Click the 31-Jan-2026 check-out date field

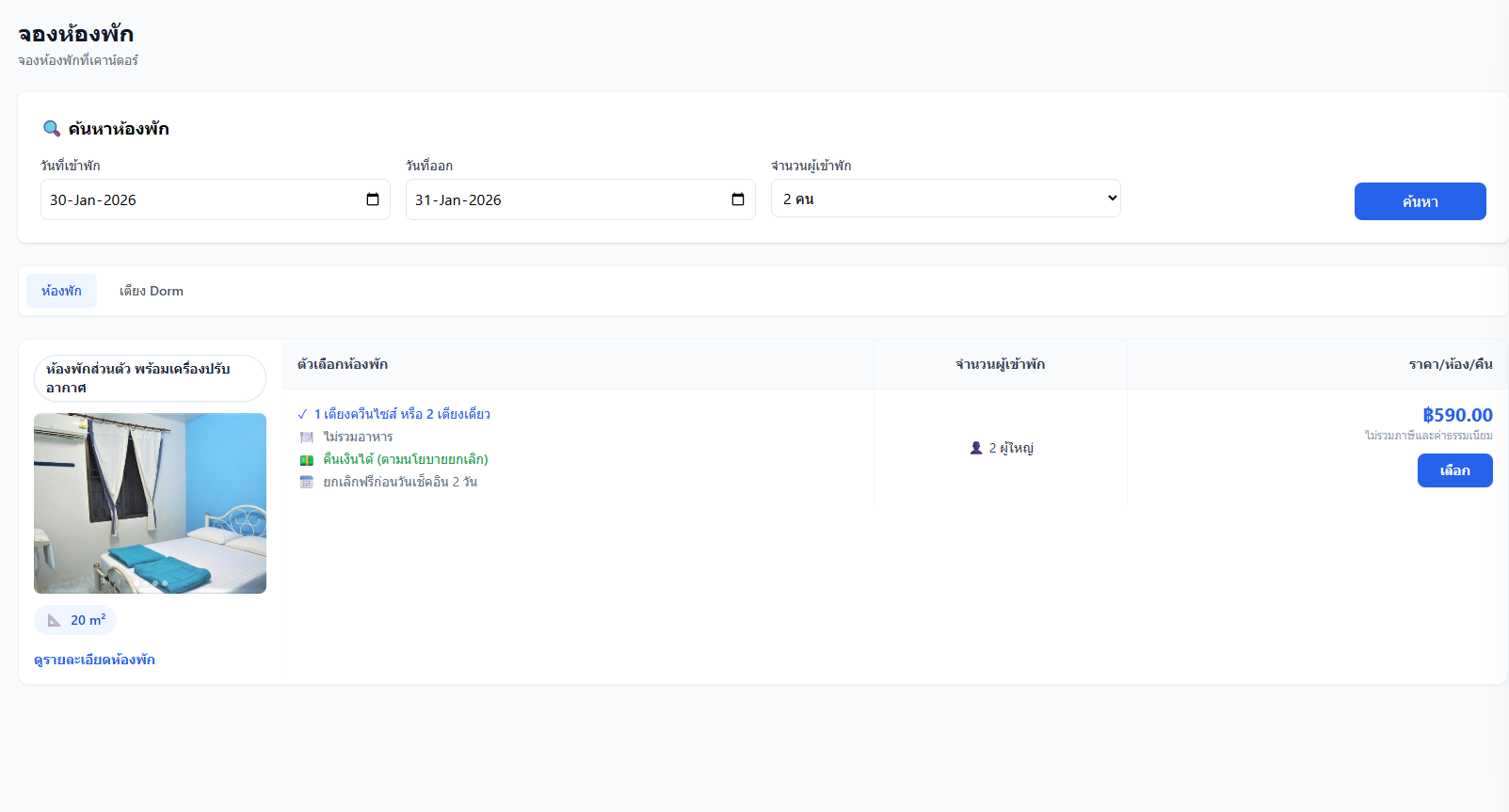pos(581,199)
